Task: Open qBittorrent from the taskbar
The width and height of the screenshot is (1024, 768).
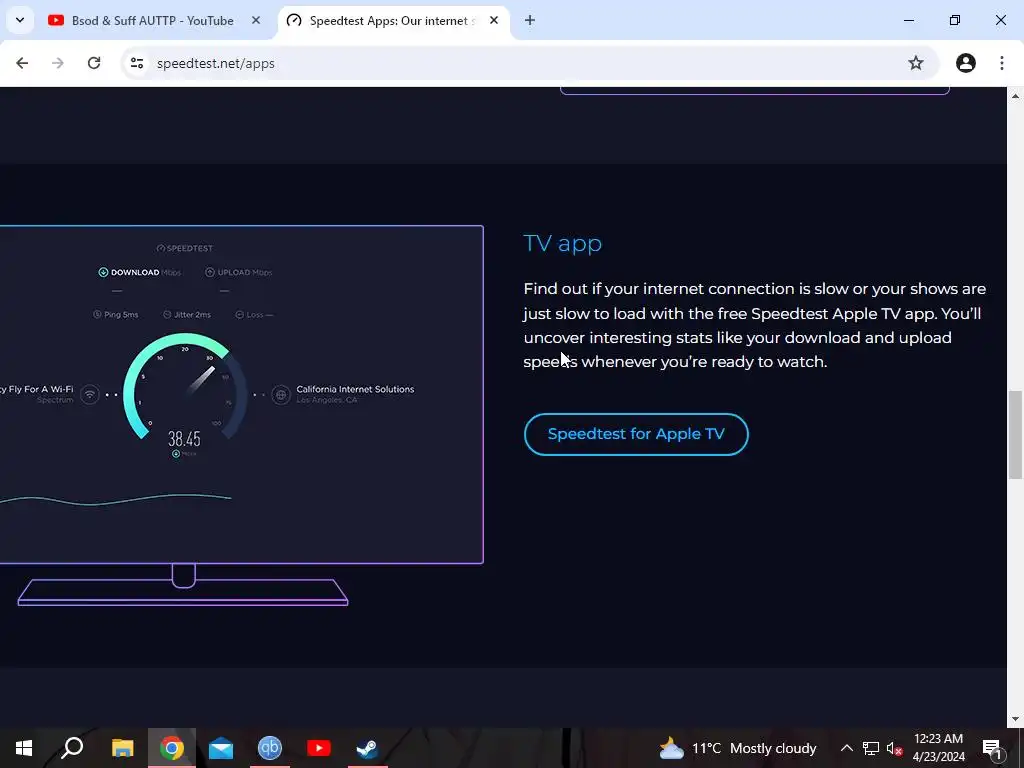Action: [270, 748]
